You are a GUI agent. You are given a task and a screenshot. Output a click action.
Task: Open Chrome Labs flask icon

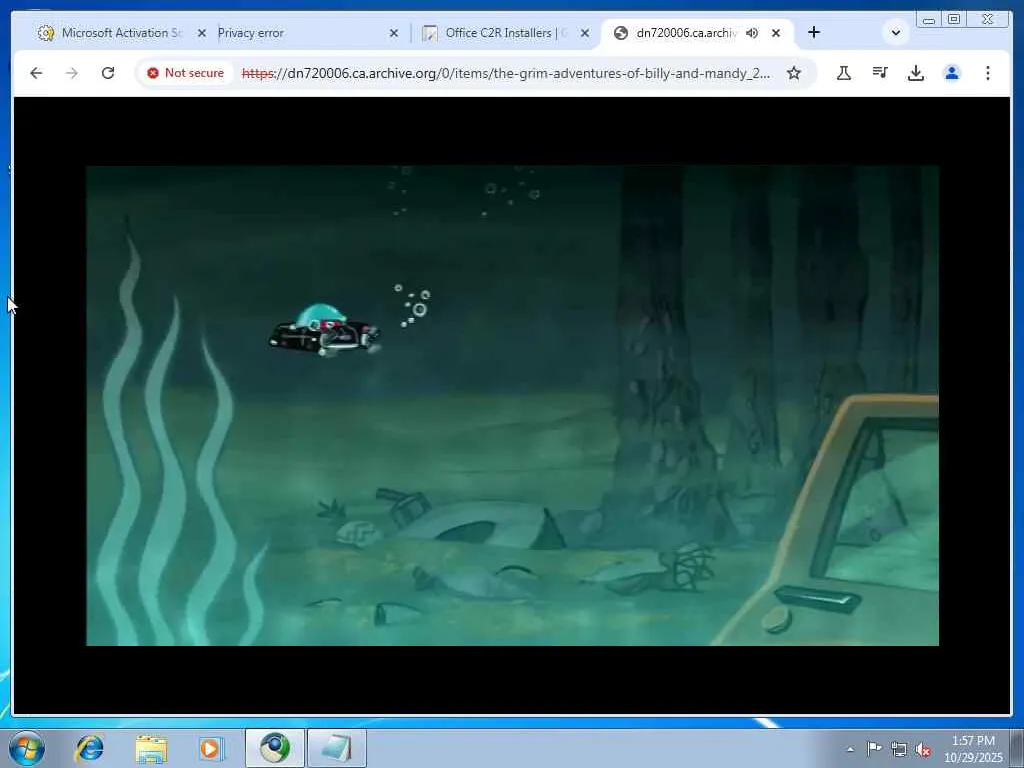(x=844, y=73)
